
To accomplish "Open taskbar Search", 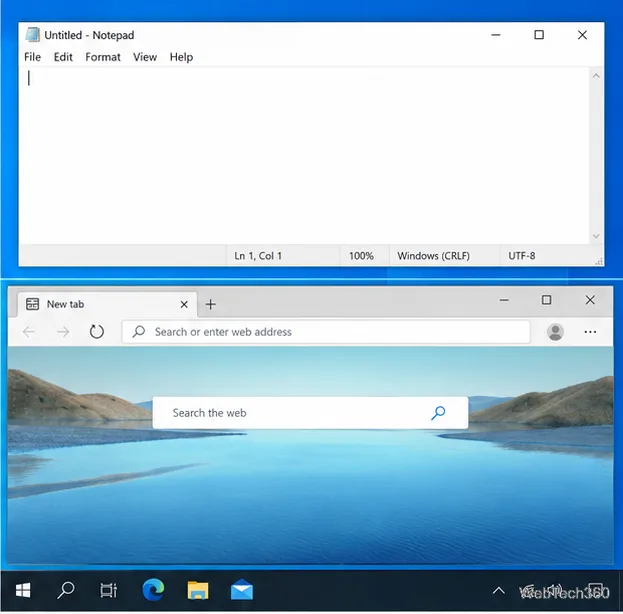I will click(x=66, y=591).
